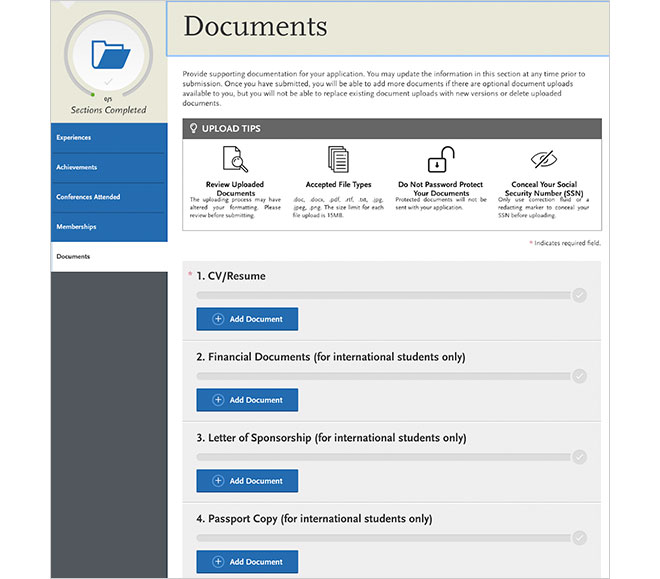Click the Passport Copy completion checkmark circle
This screenshot has height=579, width=660.
(579, 538)
